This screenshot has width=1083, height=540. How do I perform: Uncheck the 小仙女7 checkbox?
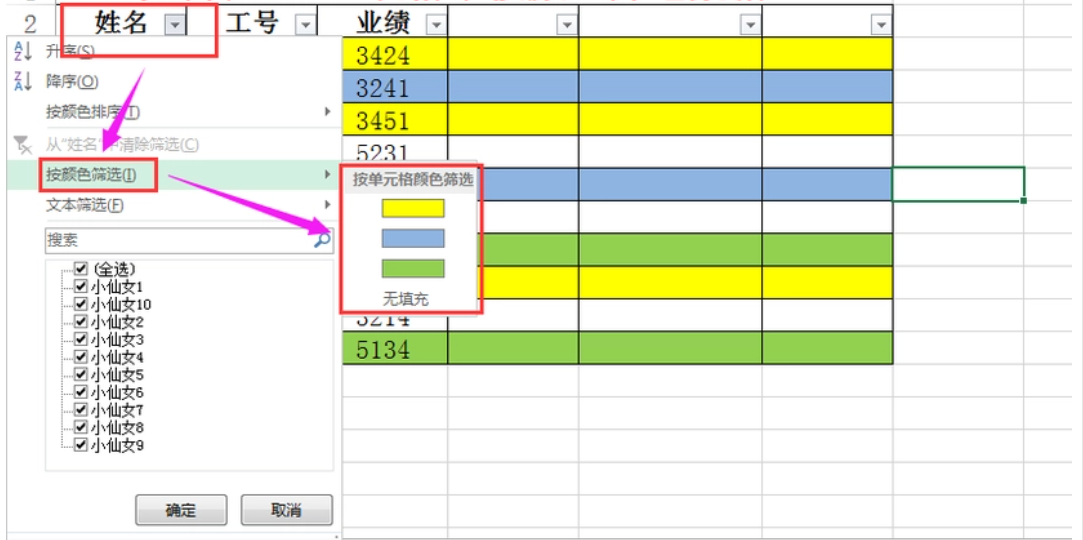click(81, 410)
